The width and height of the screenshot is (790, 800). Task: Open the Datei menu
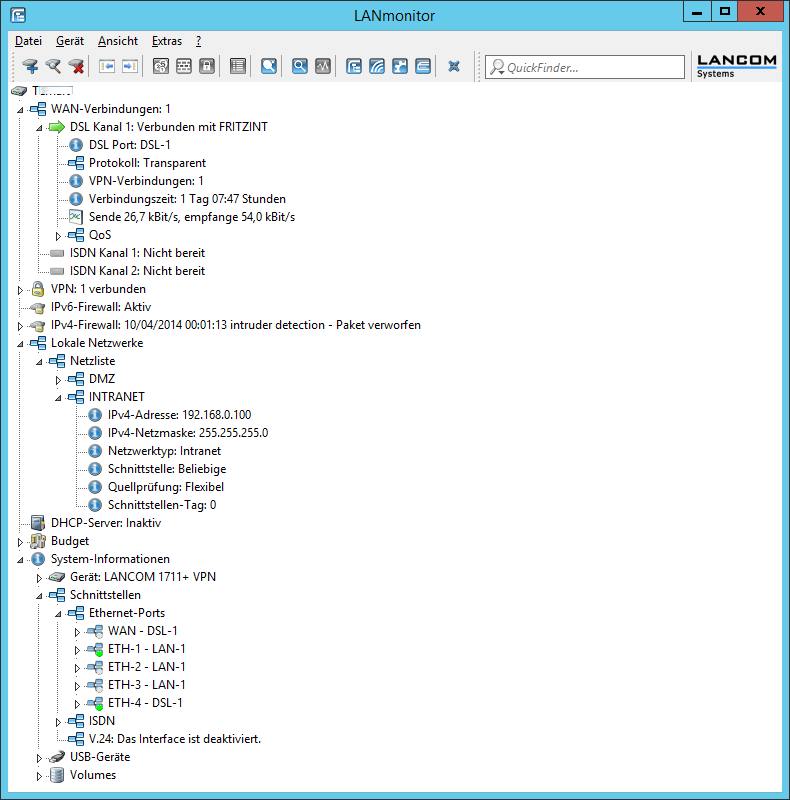tap(28, 41)
